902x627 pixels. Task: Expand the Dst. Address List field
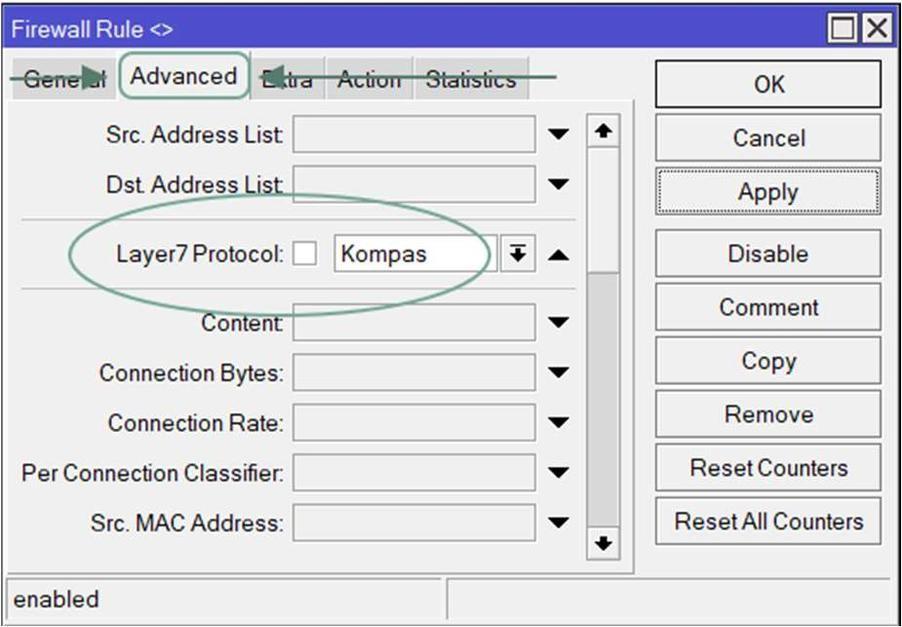tap(558, 184)
